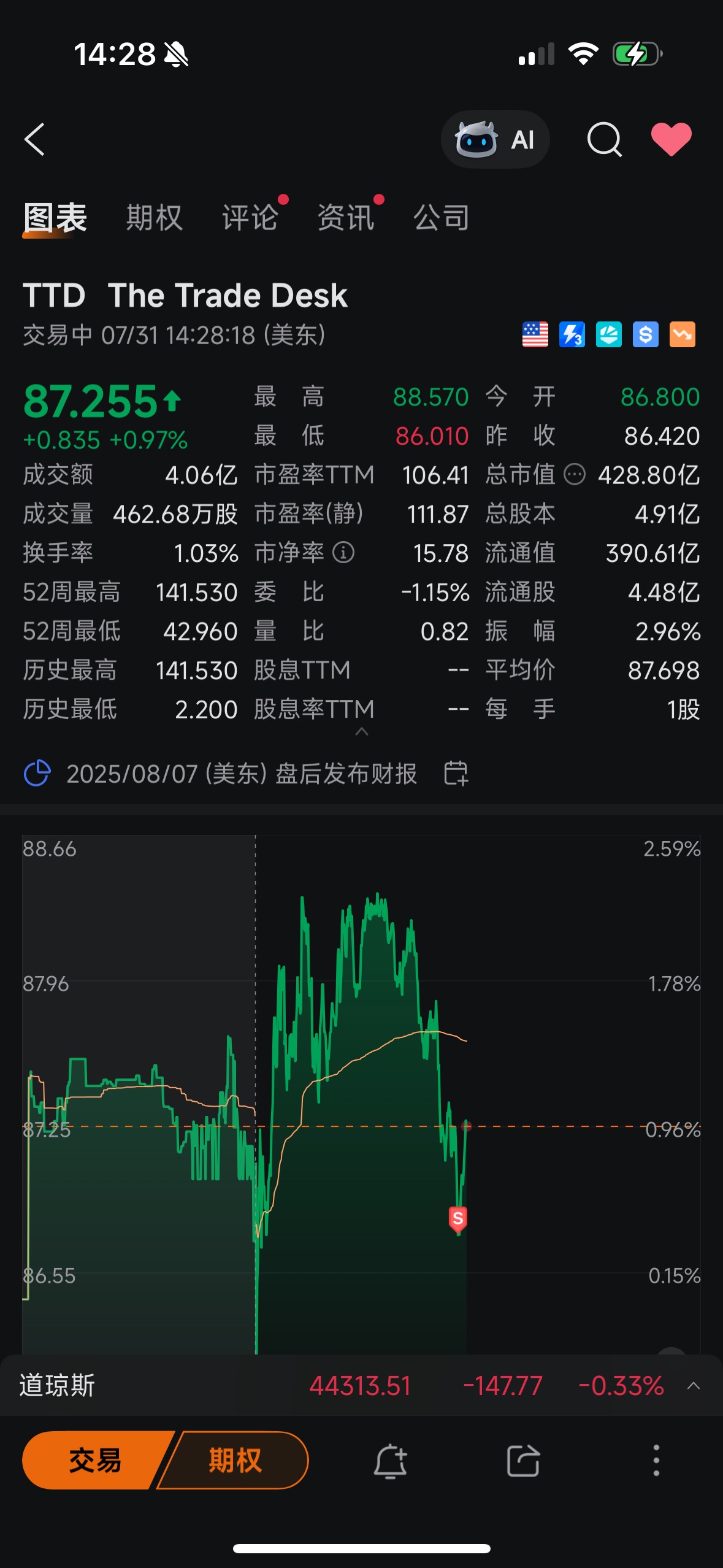Expand the 道琼斯 index bar chevron
The height and width of the screenshot is (1568, 723).
point(694,1385)
